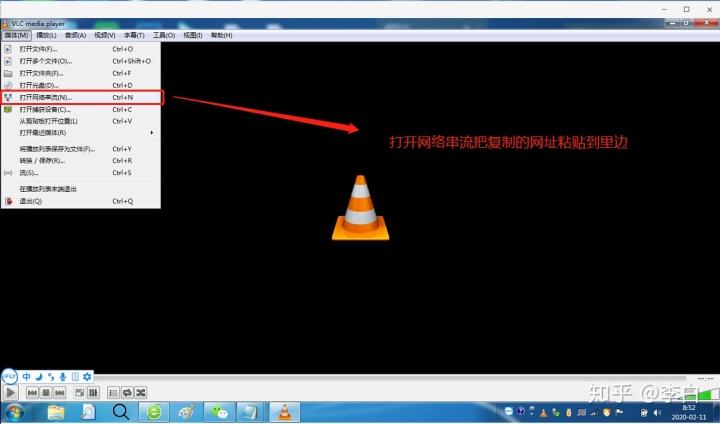Open Paint palette icon in taskbar
Screen dimensions: 720x424
pyautogui.click(x=186, y=412)
